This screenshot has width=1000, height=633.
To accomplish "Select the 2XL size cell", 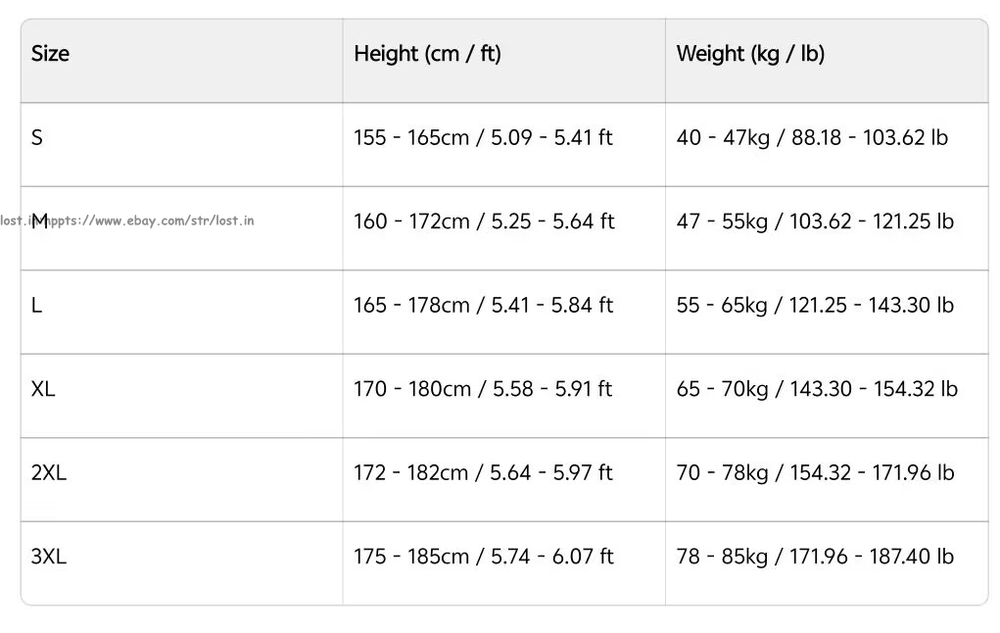I will (x=49, y=473).
